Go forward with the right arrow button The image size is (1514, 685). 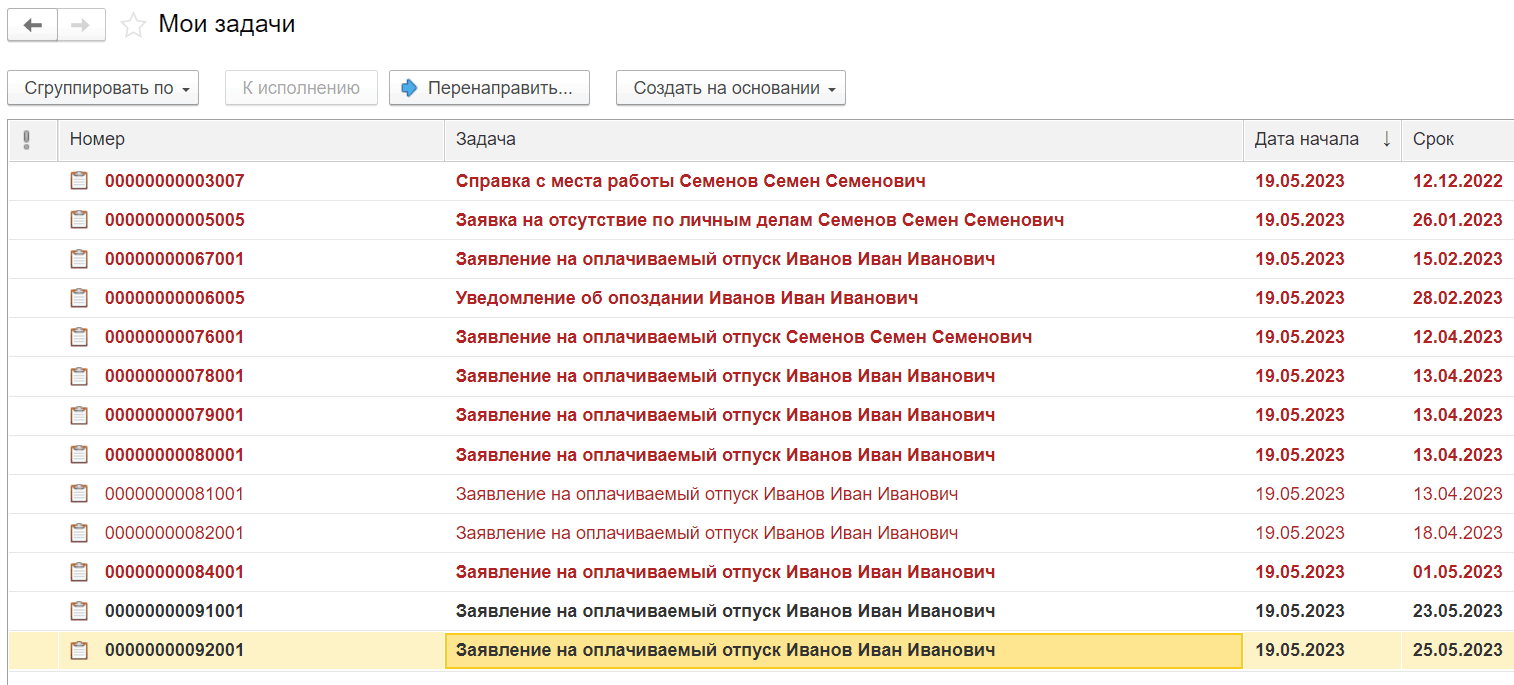pyautogui.click(x=81, y=25)
